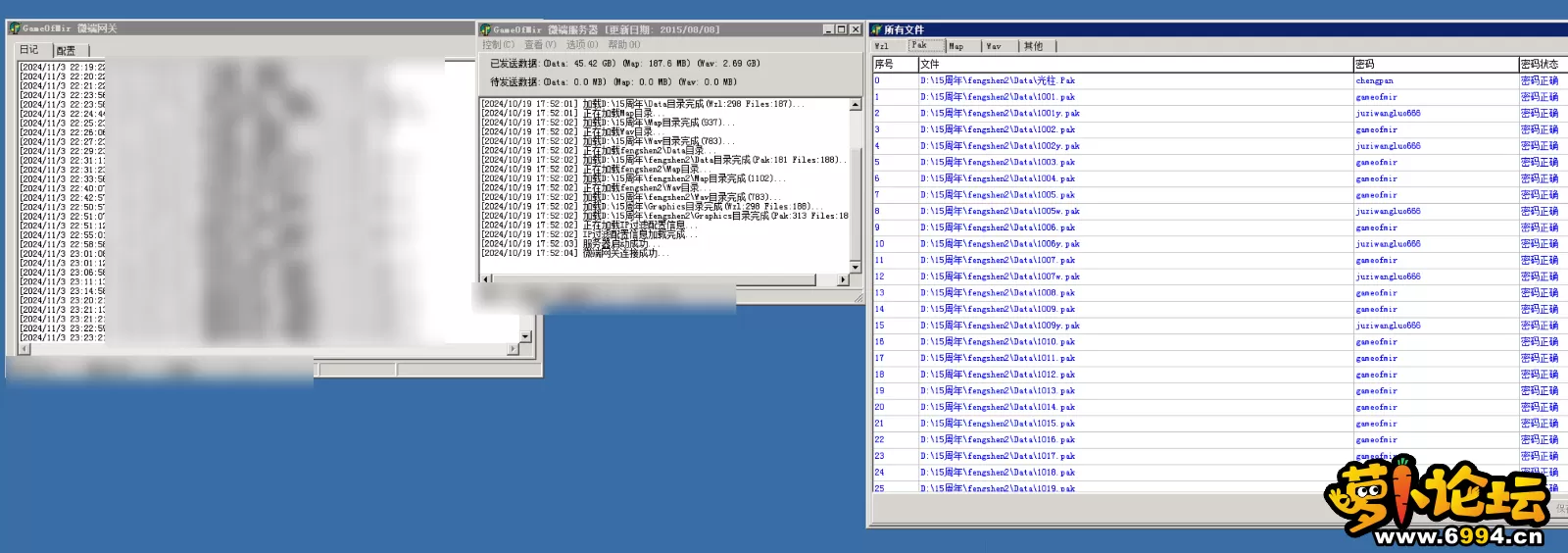Switch to the Wzl files tab

pos(882,46)
